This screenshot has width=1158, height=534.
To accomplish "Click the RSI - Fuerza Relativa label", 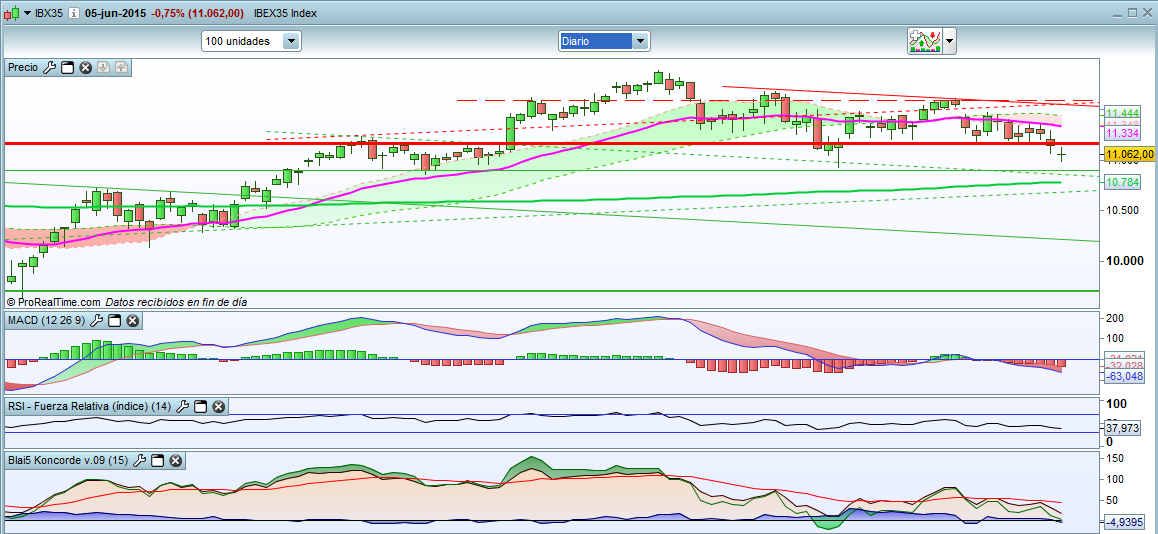I will [90, 406].
